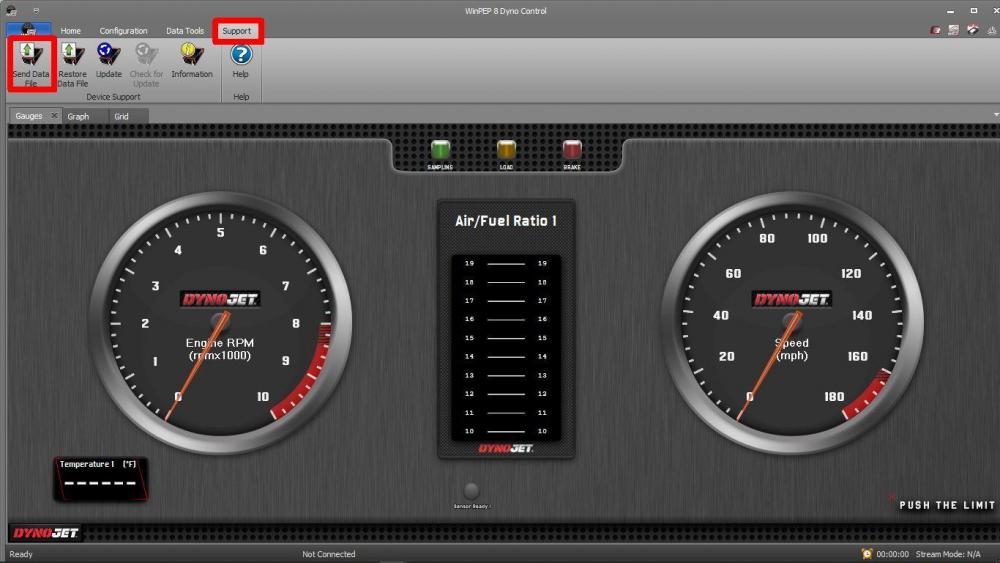Open the tab list arrow at far right
1000x563 pixels.
[x=996, y=115]
